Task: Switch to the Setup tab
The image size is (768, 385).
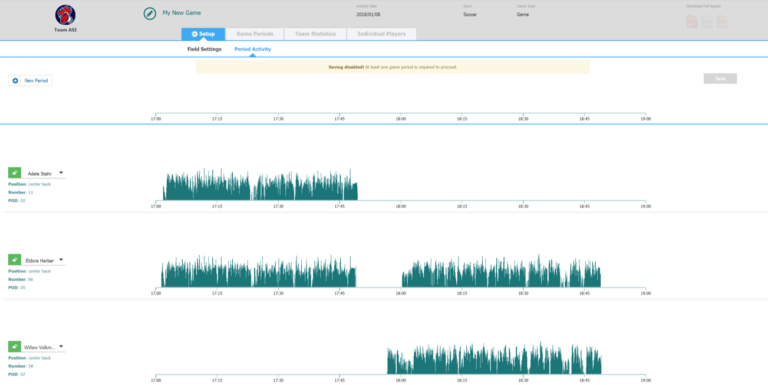Action: coord(203,34)
